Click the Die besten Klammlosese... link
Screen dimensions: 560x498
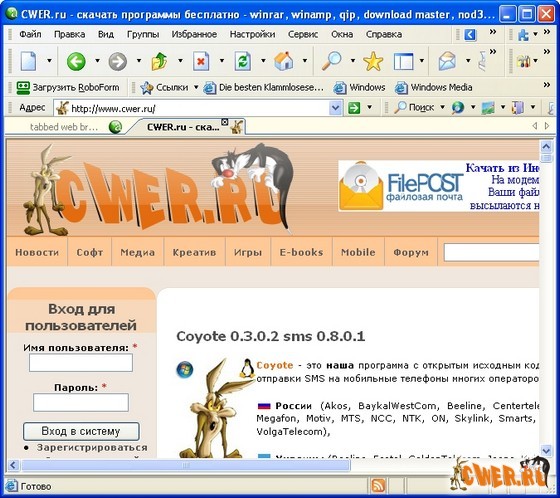(264, 88)
